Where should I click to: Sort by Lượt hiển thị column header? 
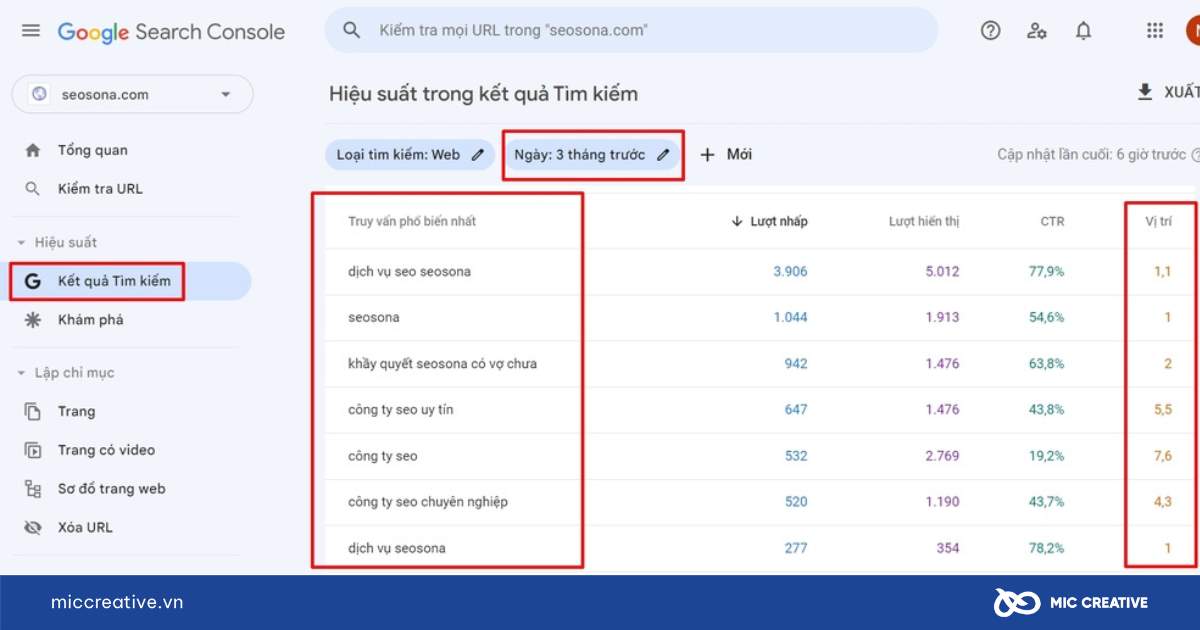coord(924,221)
